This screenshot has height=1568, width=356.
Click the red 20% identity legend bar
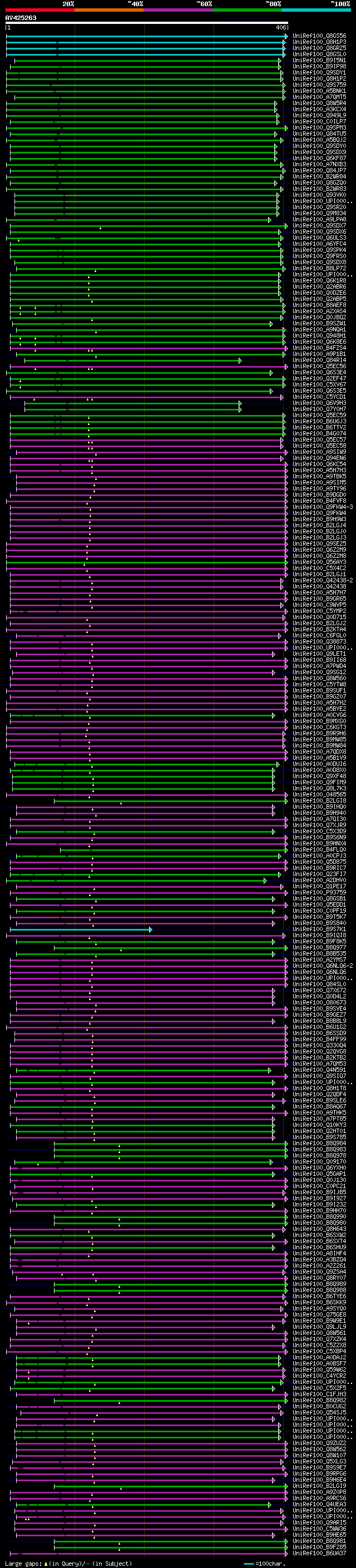pyautogui.click(x=40, y=10)
